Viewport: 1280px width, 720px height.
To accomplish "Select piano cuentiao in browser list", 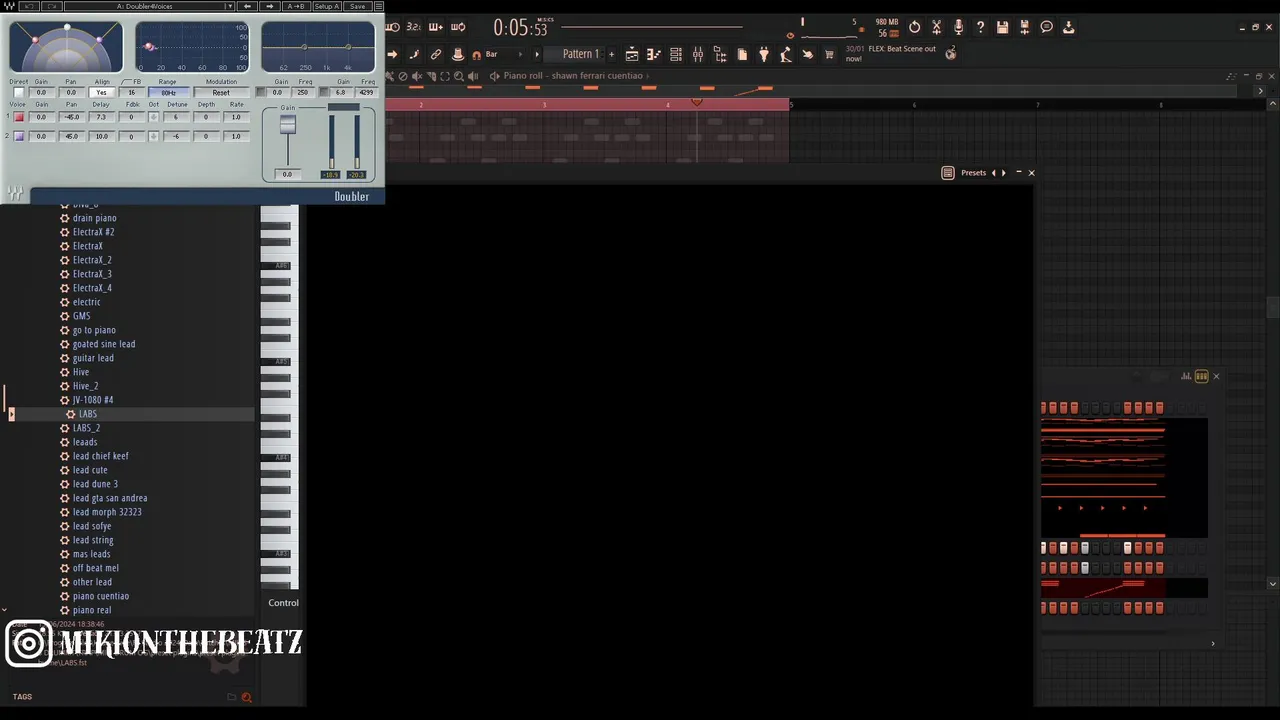I will (100, 596).
